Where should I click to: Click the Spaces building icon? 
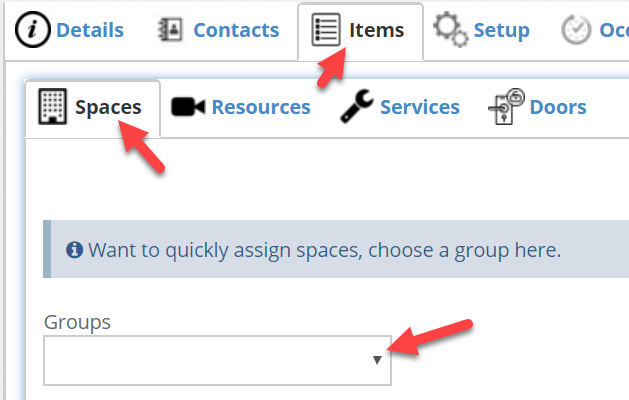(x=53, y=106)
